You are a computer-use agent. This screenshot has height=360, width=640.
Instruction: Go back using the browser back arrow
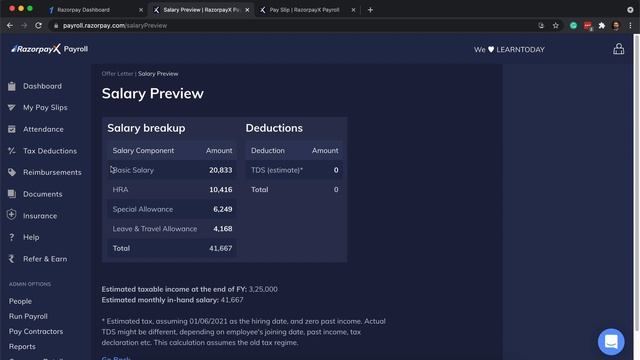coord(10,25)
